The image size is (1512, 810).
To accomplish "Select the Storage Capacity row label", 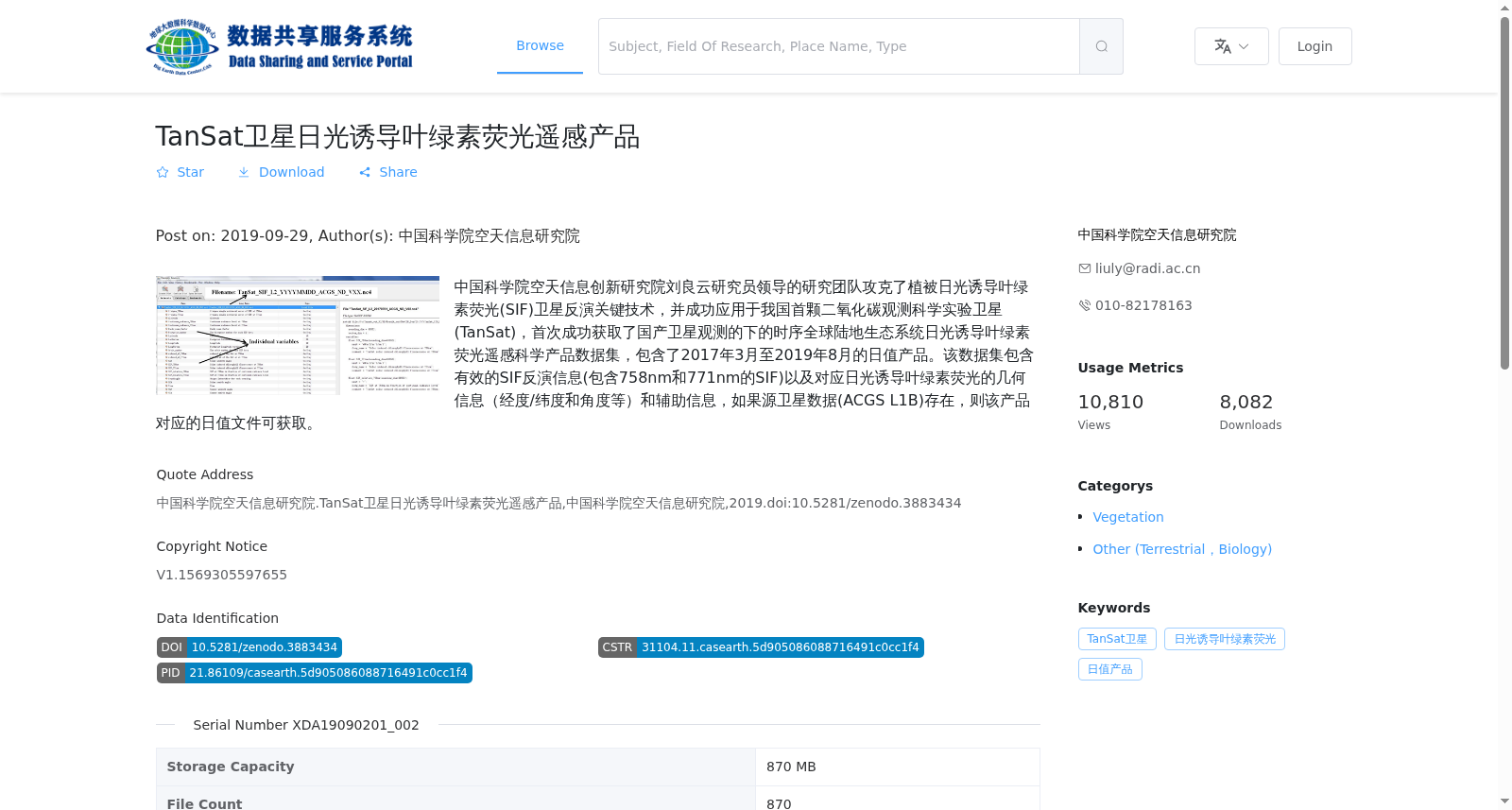I will (231, 767).
